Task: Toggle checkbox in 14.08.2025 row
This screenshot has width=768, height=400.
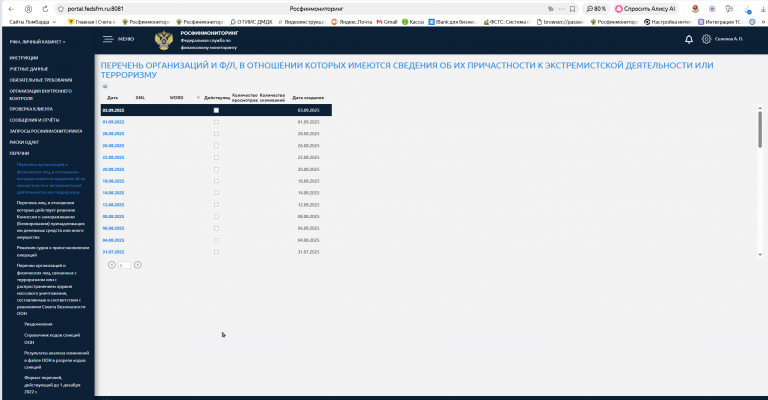Action: click(x=216, y=193)
